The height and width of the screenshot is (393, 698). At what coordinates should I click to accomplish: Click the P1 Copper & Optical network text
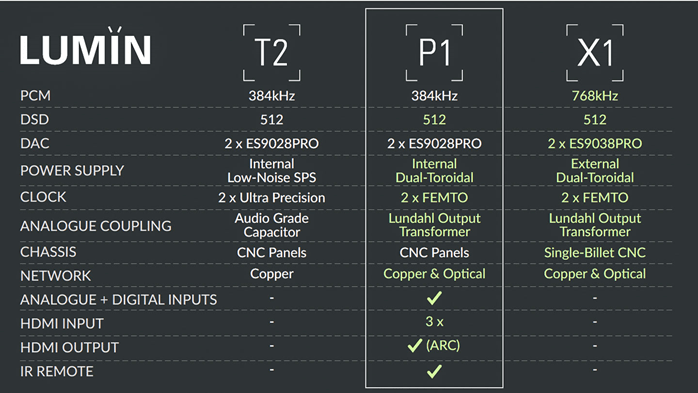tap(434, 274)
